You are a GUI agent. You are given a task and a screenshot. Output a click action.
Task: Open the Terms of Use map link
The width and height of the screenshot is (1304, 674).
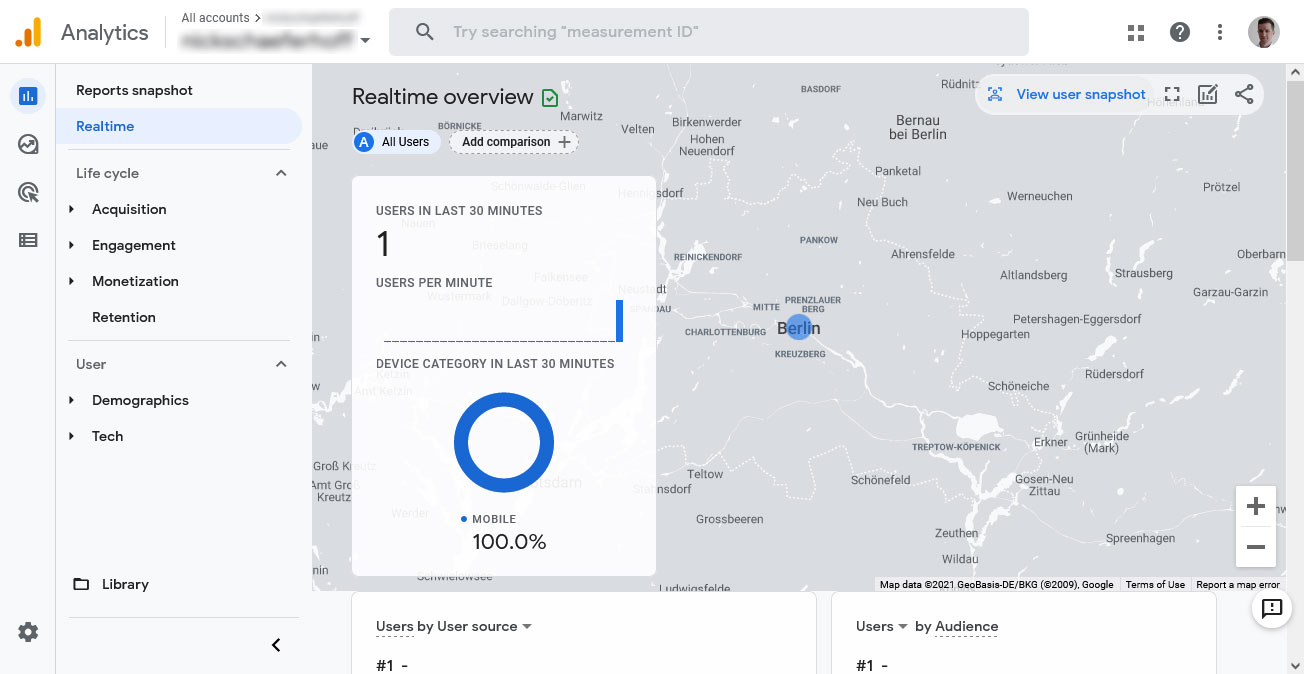pyautogui.click(x=1155, y=585)
